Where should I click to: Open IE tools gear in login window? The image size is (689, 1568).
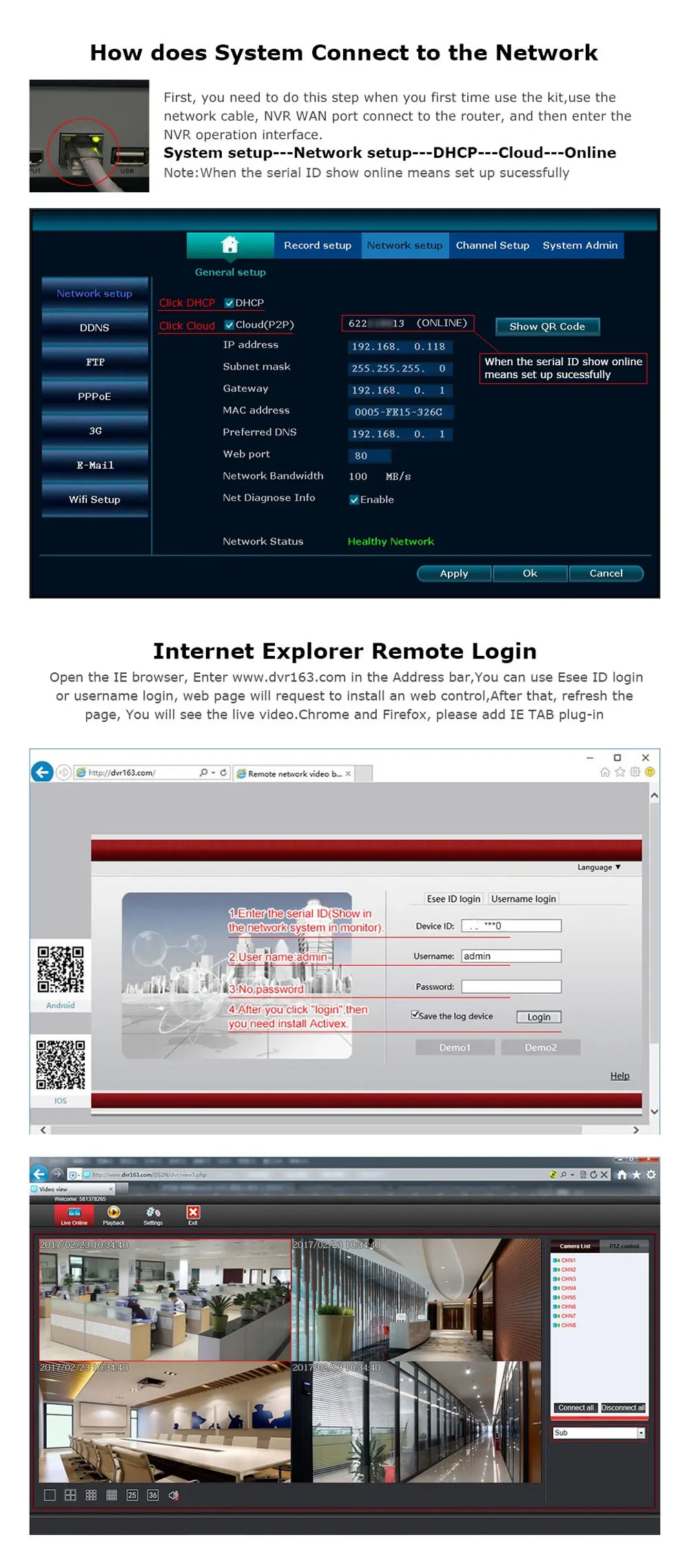pos(635,772)
